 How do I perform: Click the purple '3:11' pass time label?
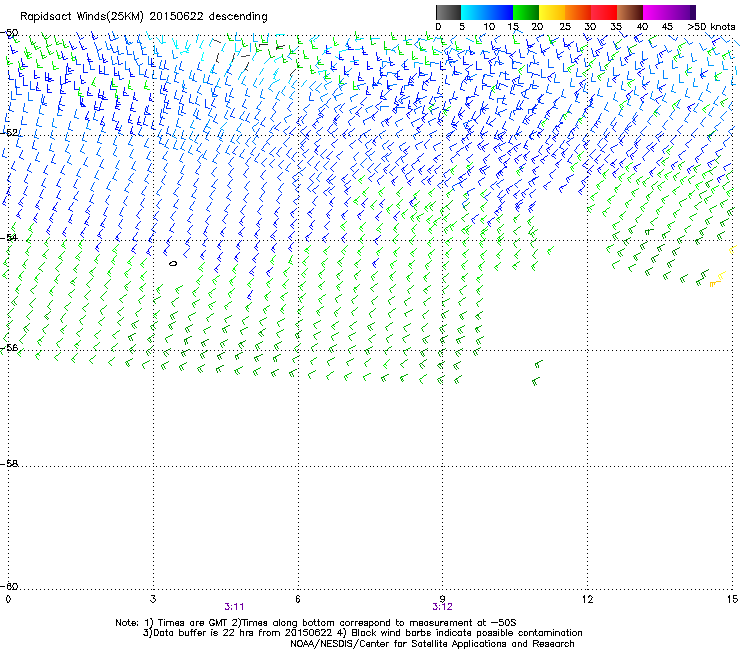pyautogui.click(x=235, y=607)
